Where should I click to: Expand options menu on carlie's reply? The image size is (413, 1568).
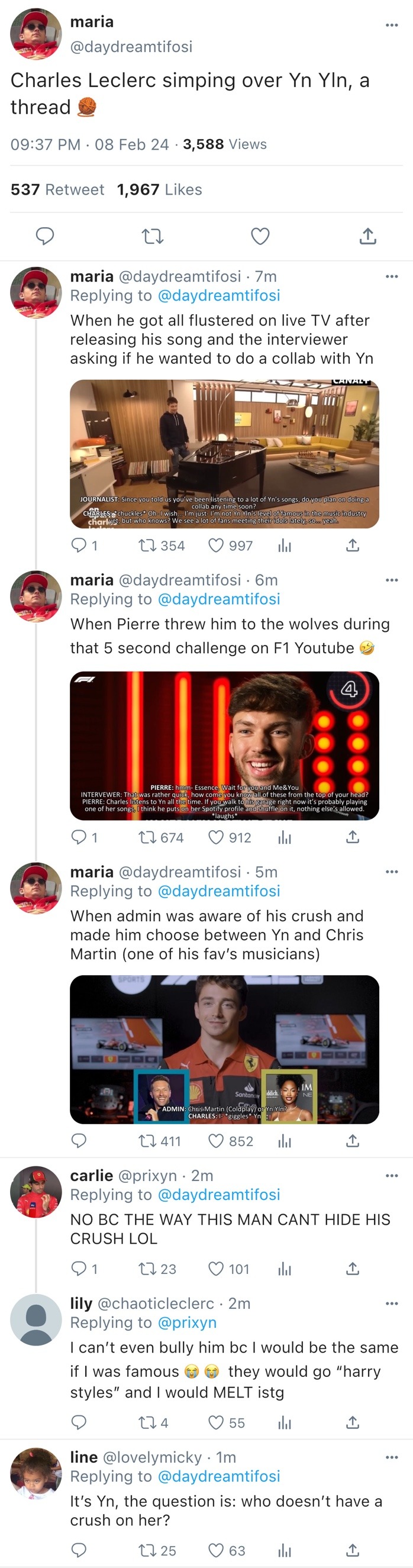(x=392, y=1175)
